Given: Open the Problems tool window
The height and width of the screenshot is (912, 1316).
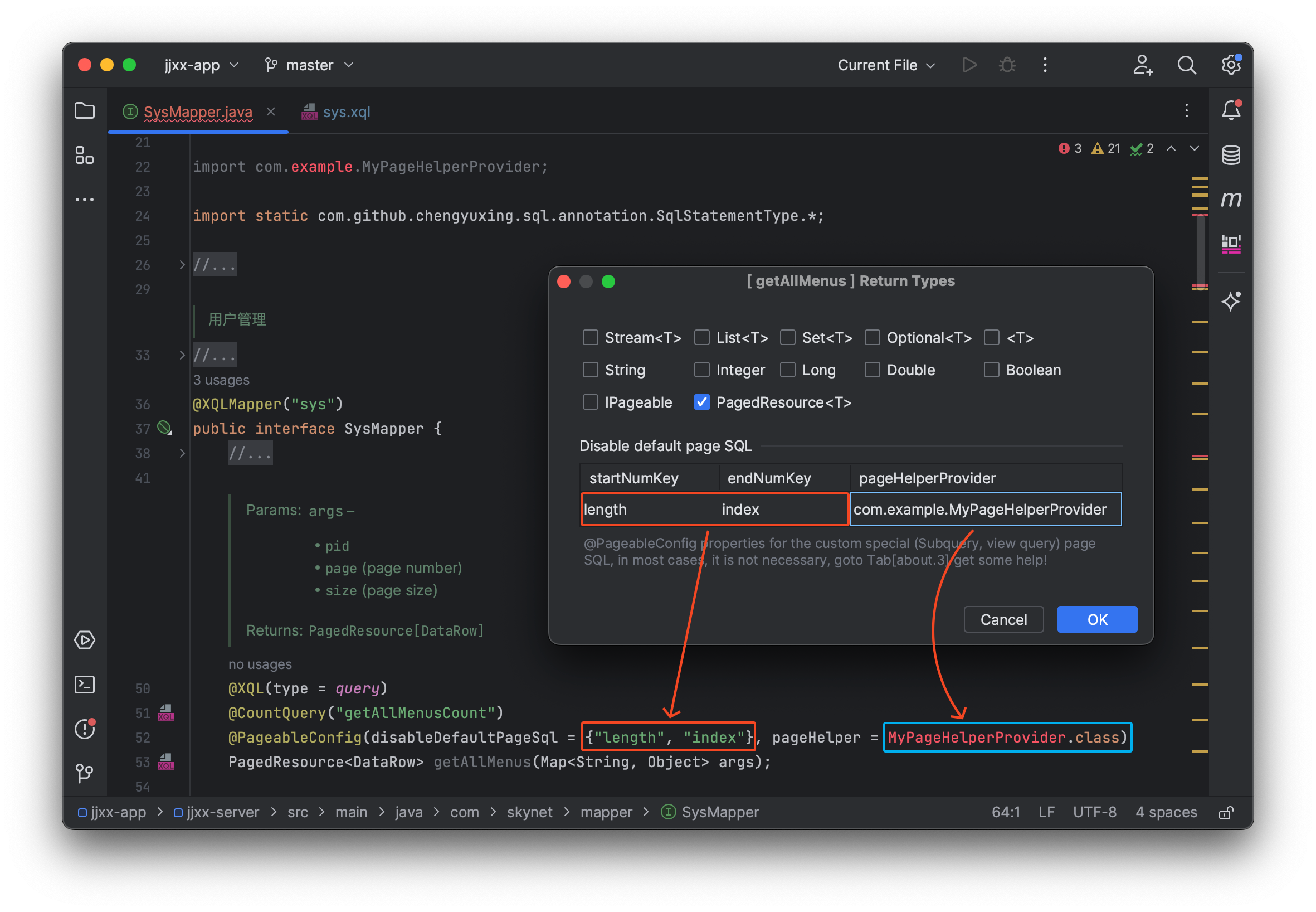Looking at the screenshot, I should [x=85, y=729].
